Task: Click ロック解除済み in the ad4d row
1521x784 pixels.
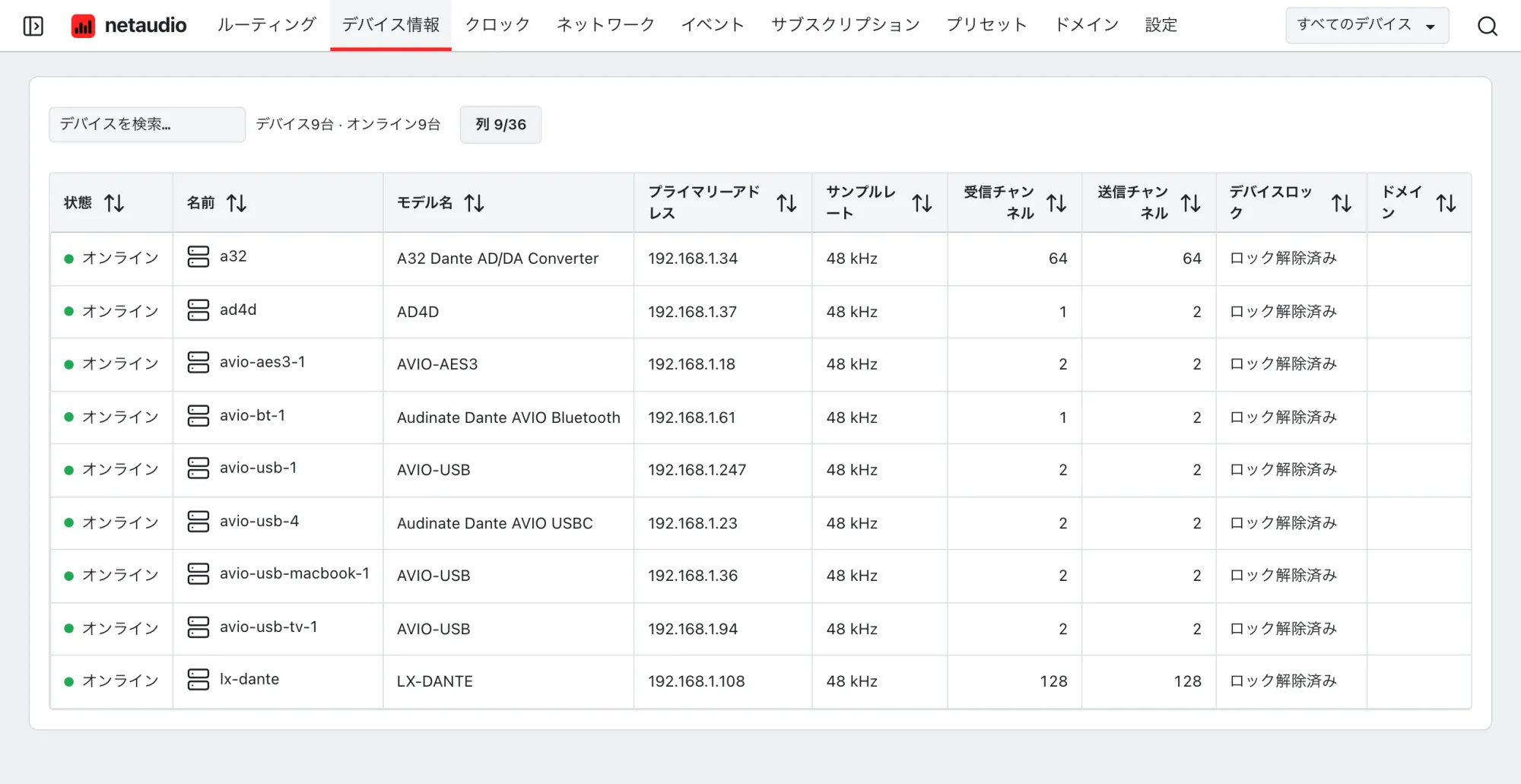Action: tap(1284, 312)
